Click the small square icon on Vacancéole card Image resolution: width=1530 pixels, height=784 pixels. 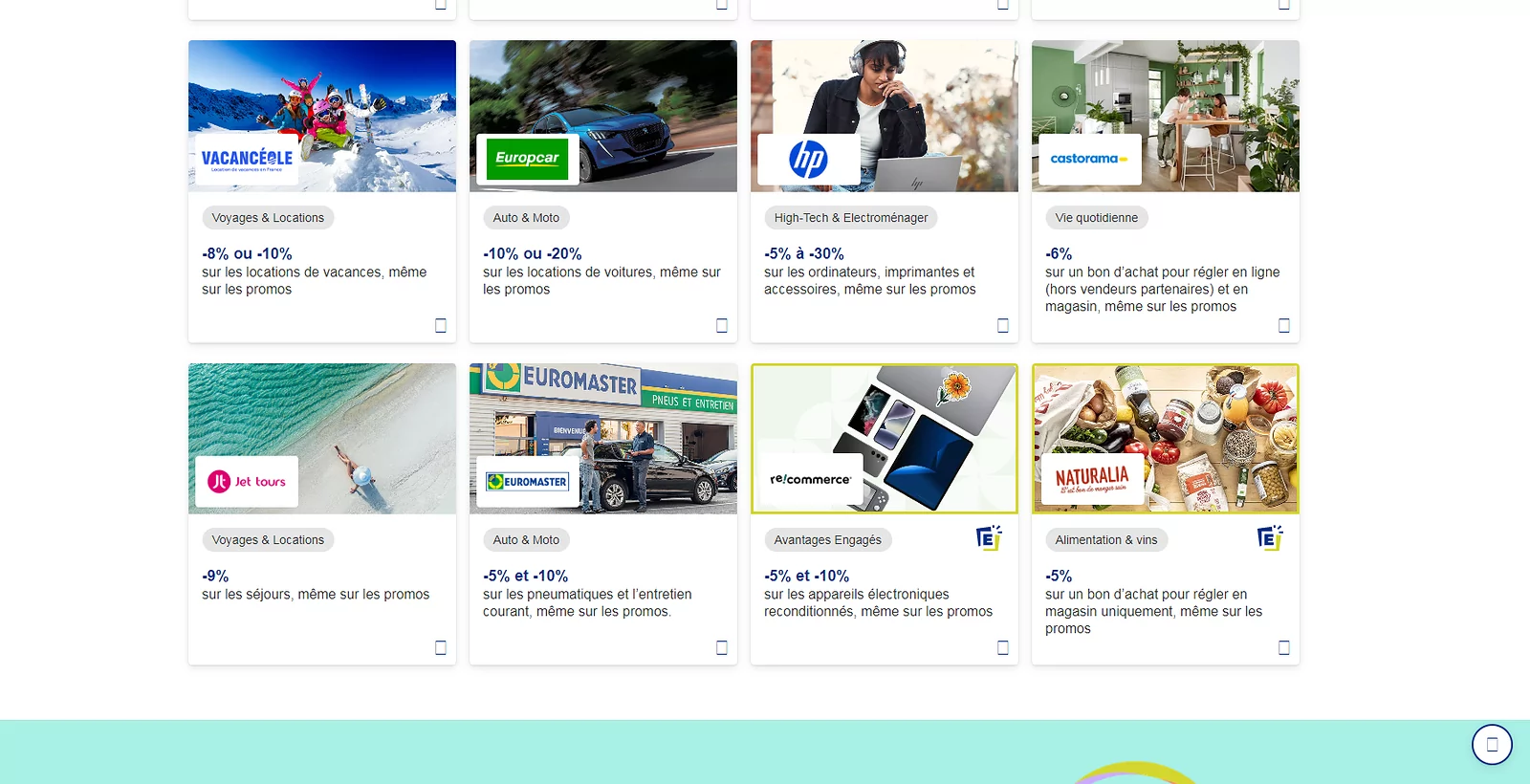441,325
